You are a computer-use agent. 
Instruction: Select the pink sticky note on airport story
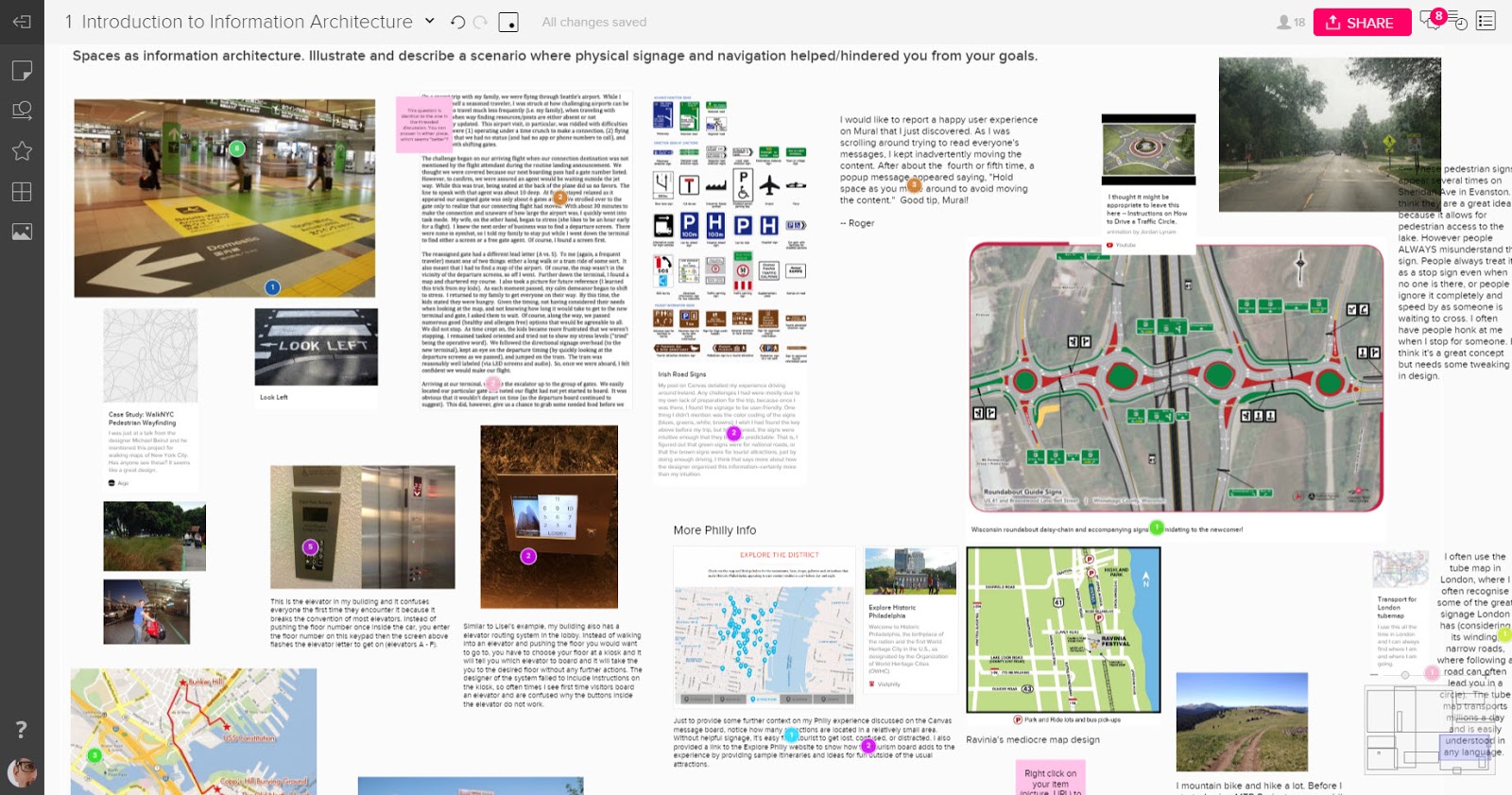(x=423, y=124)
